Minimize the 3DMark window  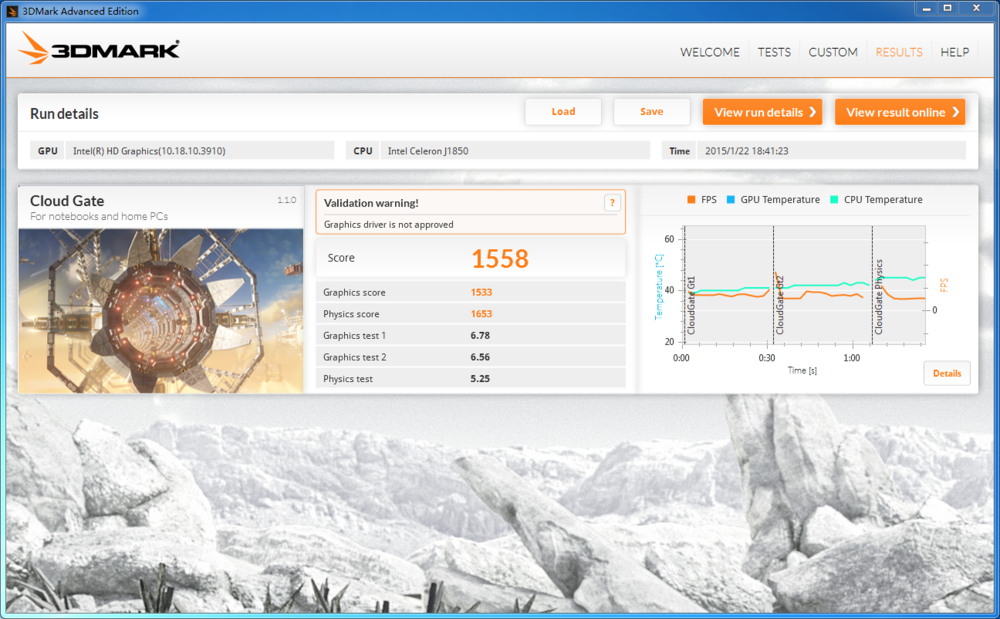point(926,8)
